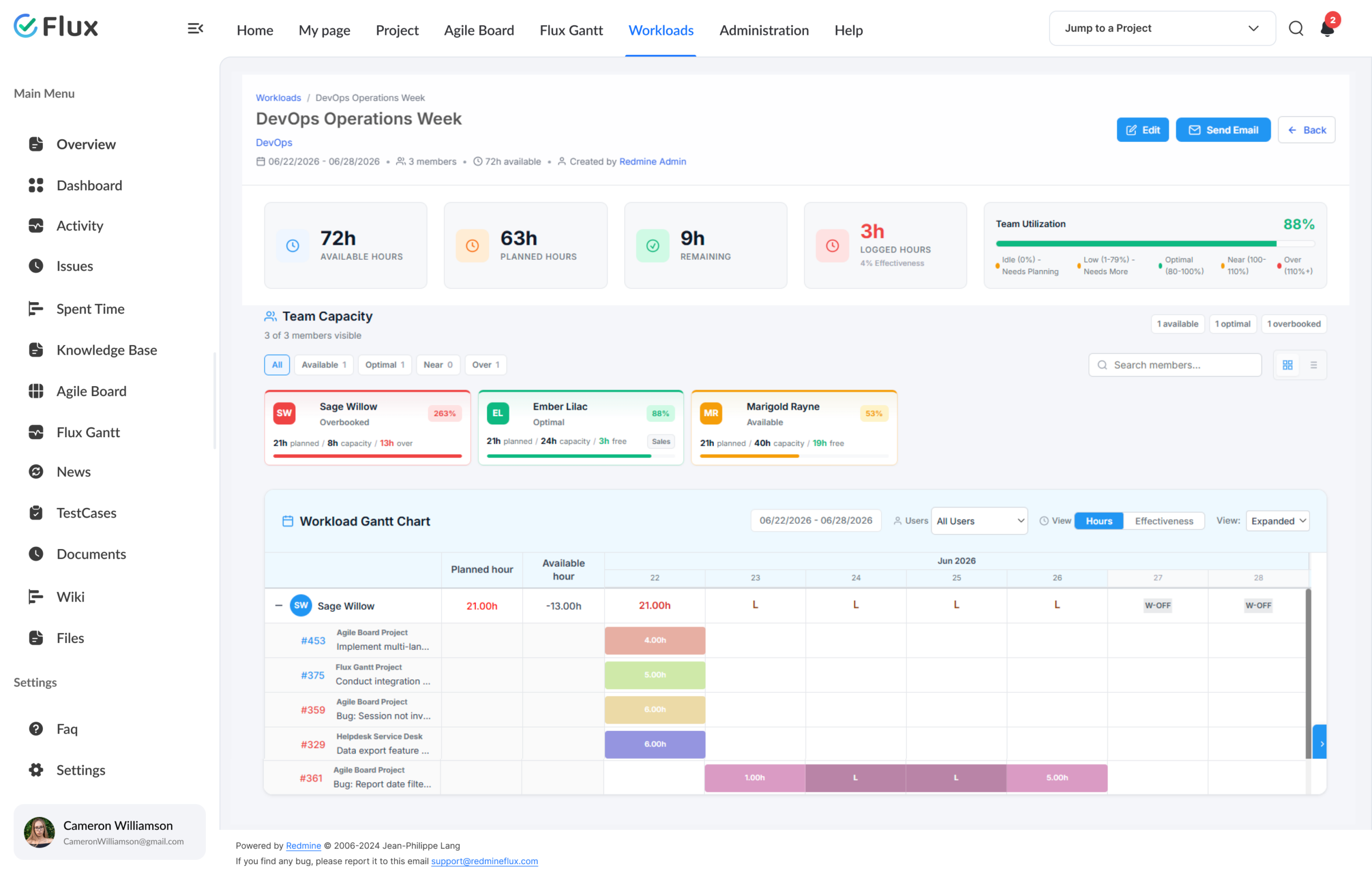Open Flux Gantt in top navigation
Screen dimensions: 1372x877
571,30
